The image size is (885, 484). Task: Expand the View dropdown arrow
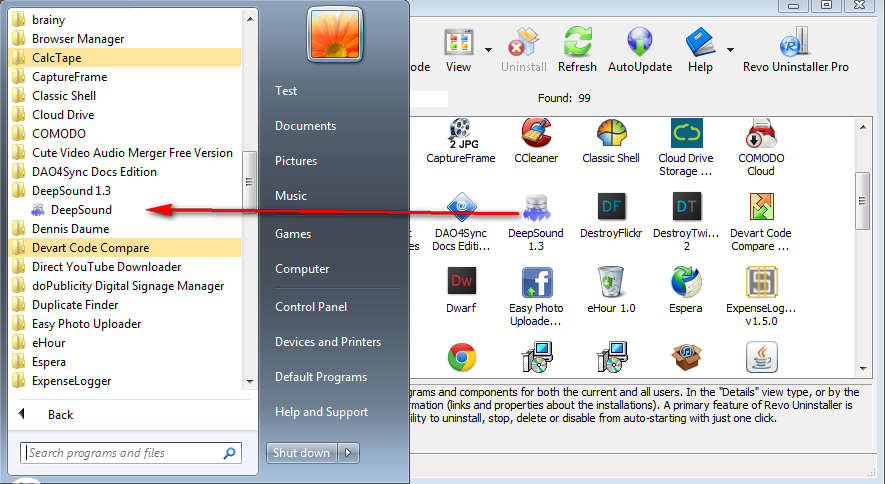(x=488, y=50)
